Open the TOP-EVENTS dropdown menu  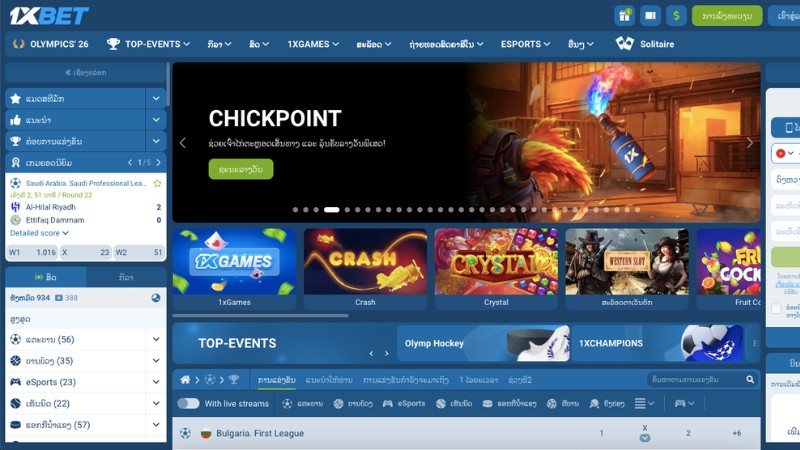pyautogui.click(x=148, y=44)
